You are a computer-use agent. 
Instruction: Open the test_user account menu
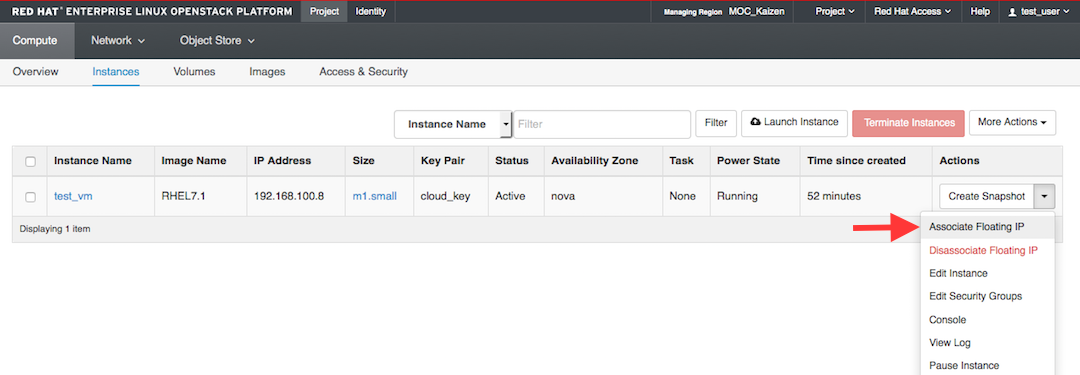(x=1039, y=12)
